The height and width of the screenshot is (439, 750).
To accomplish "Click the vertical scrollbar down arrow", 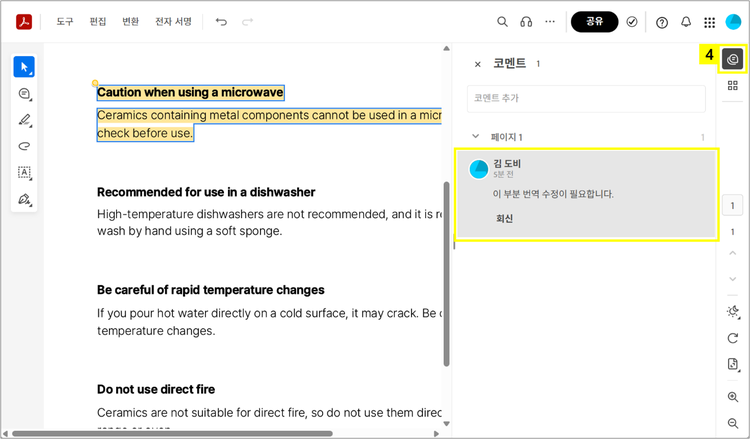I will pyautogui.click(x=446, y=424).
